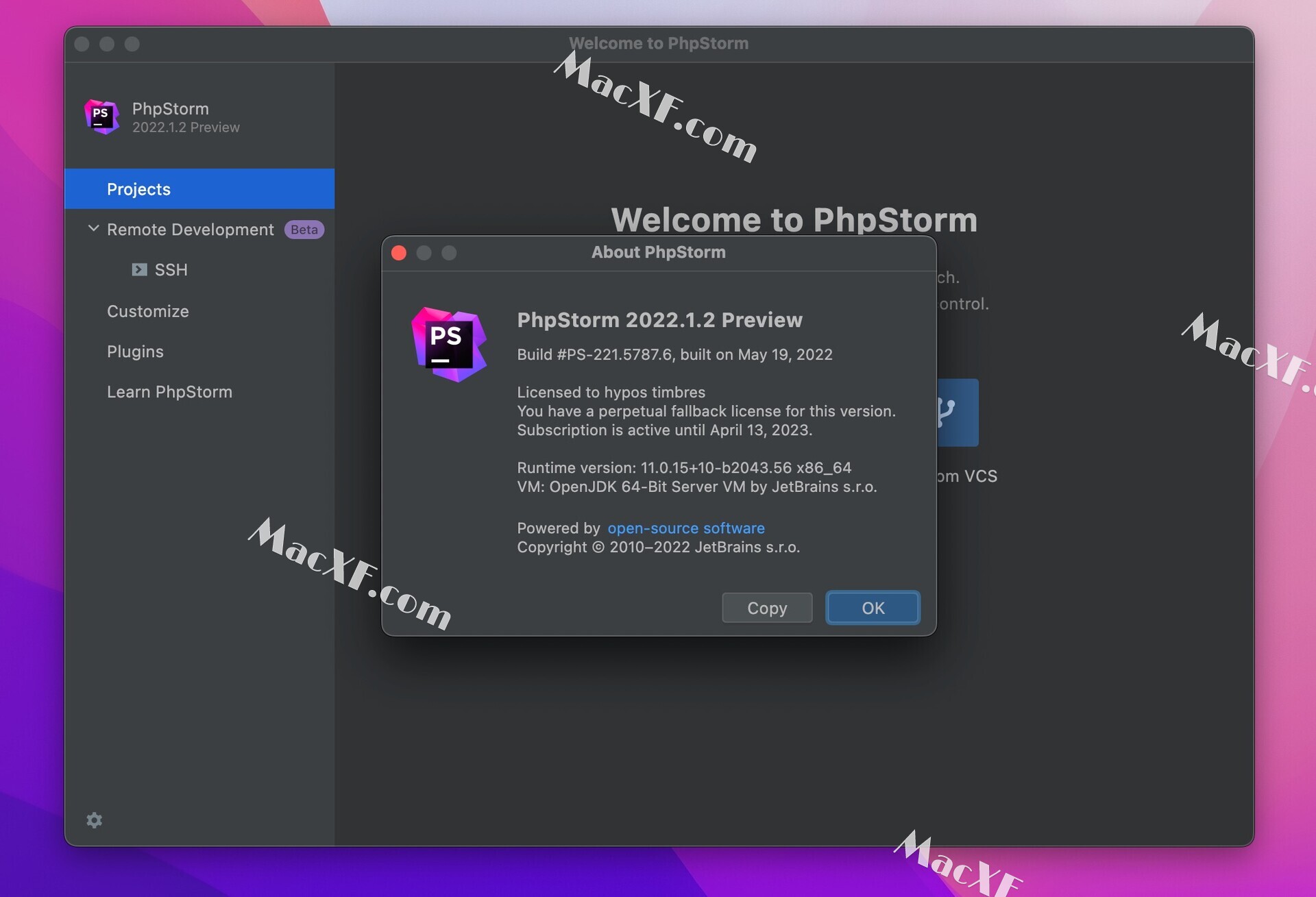Viewport: 1316px width, 897px height.
Task: Open Learn PhpStorm section
Action: point(169,392)
